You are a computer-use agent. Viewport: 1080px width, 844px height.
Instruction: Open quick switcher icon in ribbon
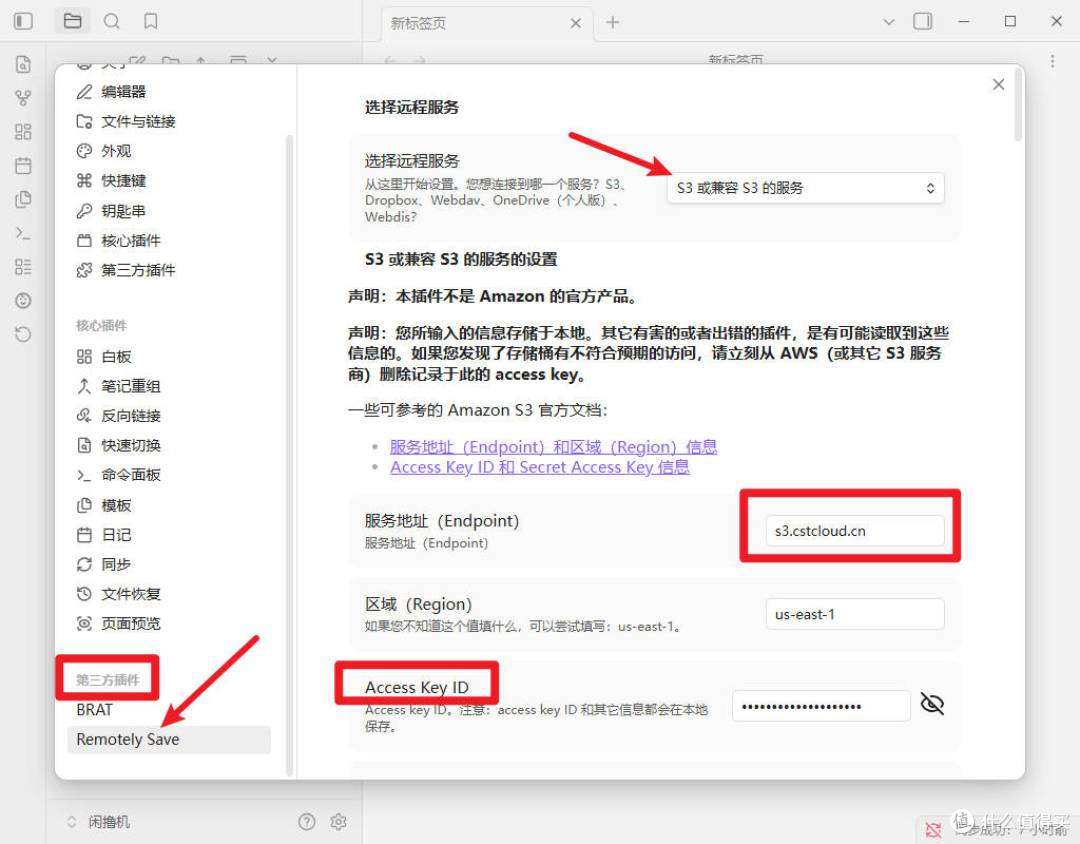pos(23,65)
